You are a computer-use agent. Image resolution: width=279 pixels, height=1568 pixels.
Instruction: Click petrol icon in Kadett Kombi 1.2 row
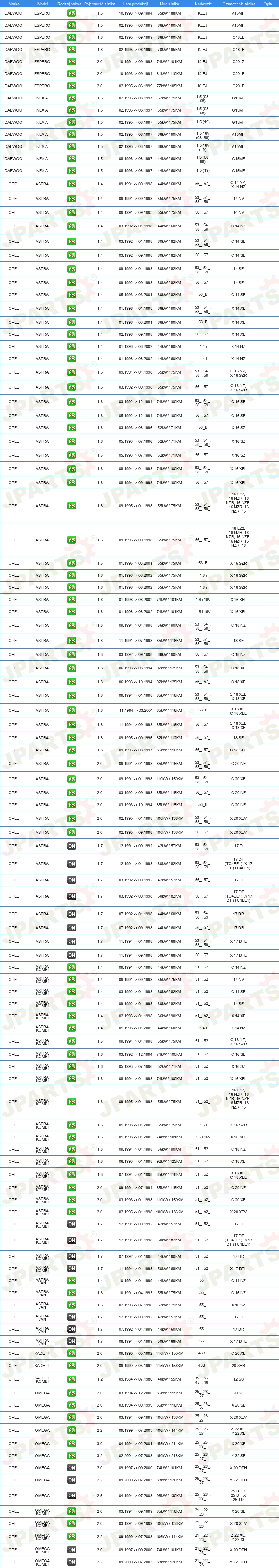(x=71, y=1379)
